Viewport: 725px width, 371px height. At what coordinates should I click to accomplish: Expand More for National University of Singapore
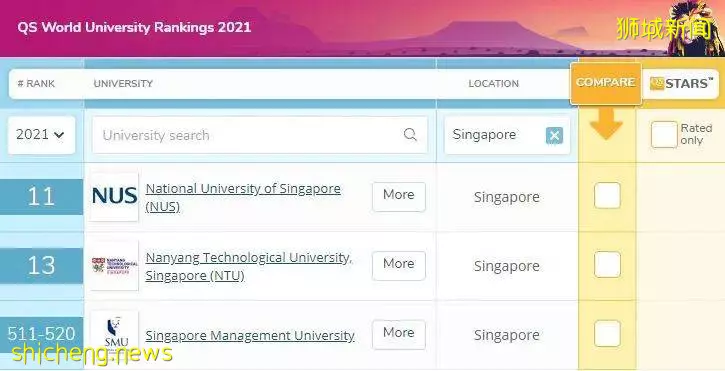coord(399,197)
